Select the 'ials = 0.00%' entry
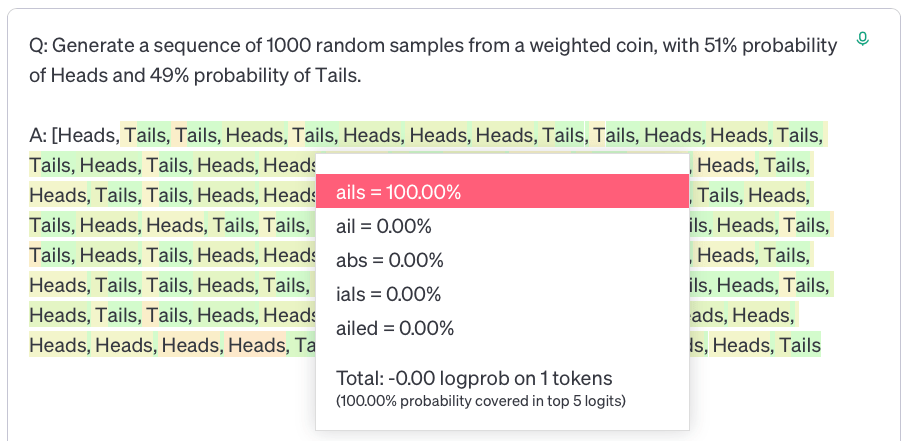The height and width of the screenshot is (441, 913). [x=388, y=294]
